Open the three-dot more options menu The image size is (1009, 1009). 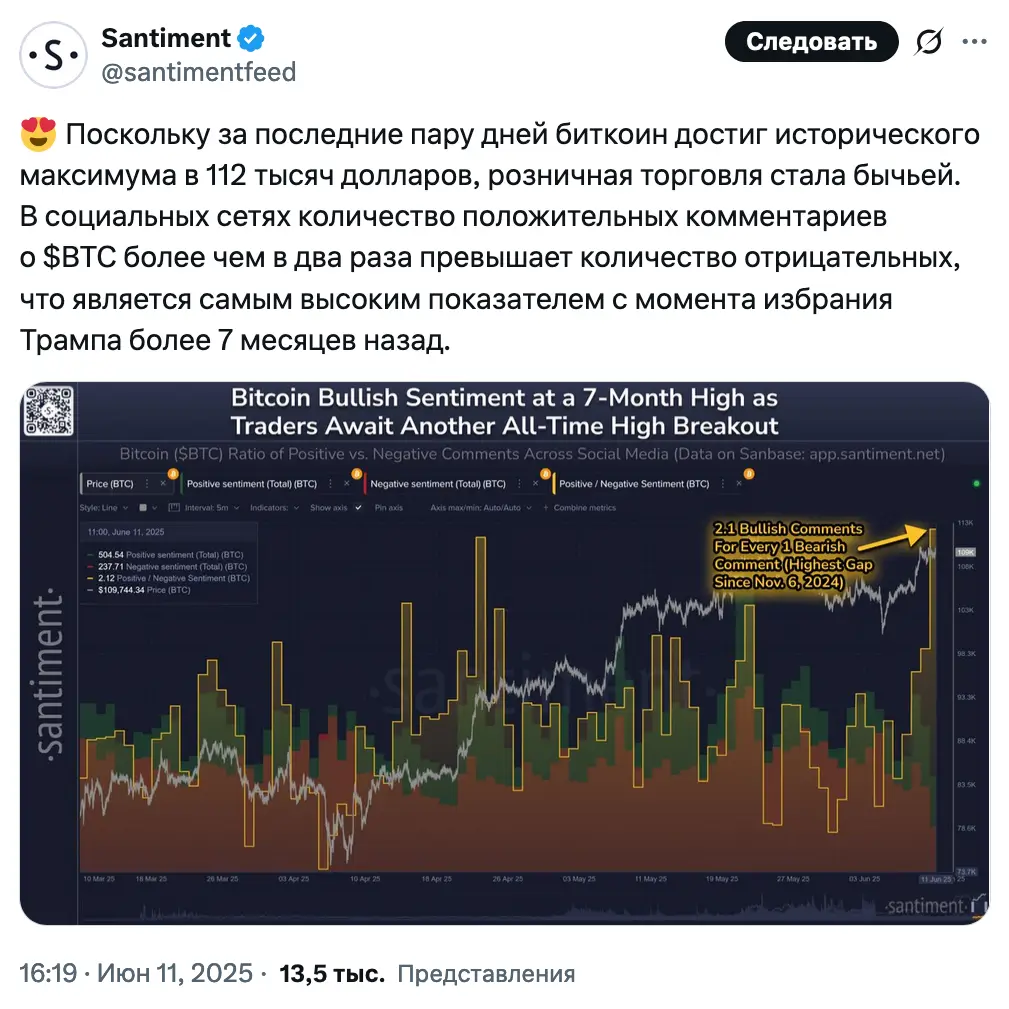pos(974,42)
